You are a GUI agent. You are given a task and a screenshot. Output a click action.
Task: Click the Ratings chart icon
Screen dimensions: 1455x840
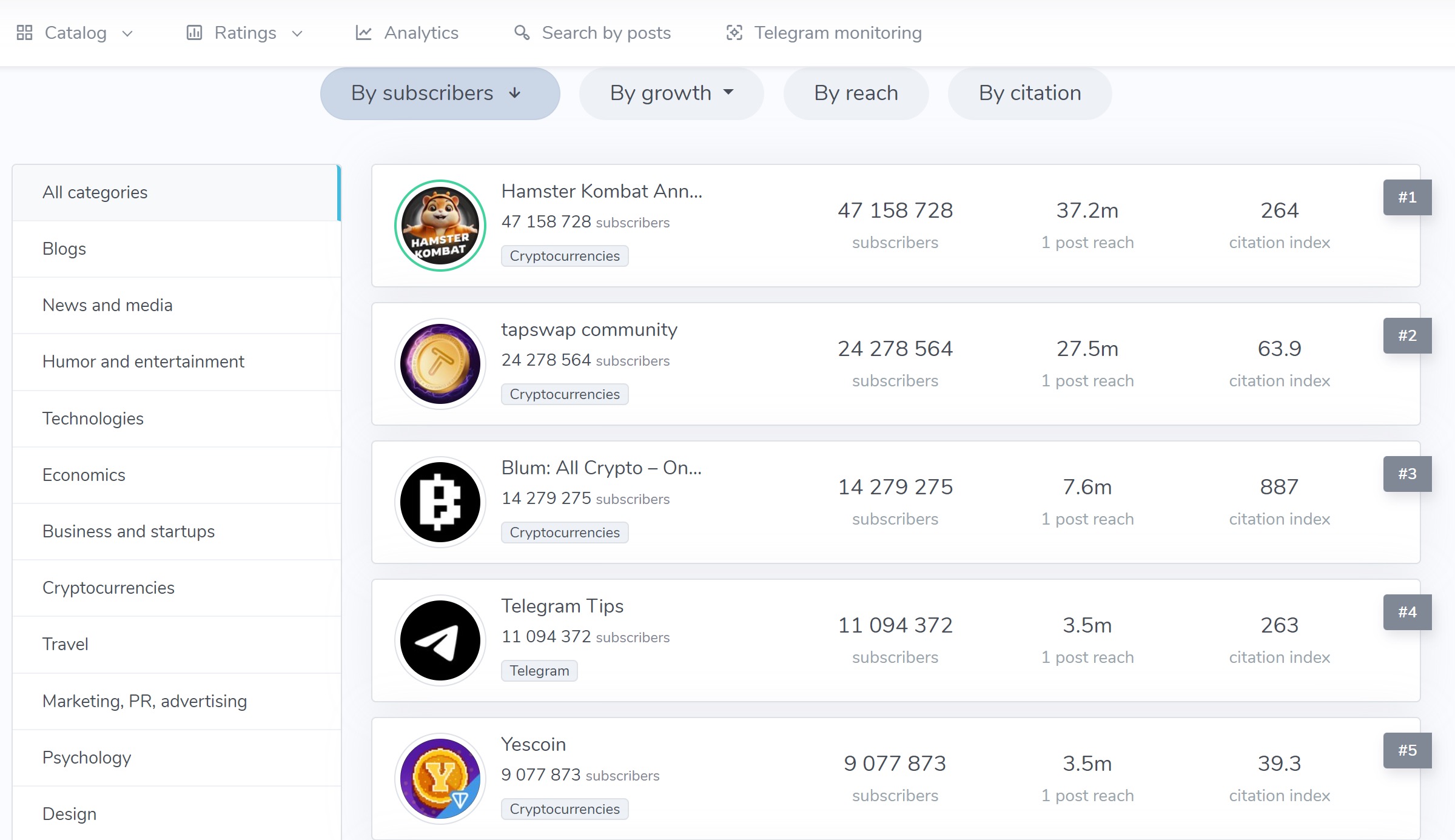[x=194, y=33]
